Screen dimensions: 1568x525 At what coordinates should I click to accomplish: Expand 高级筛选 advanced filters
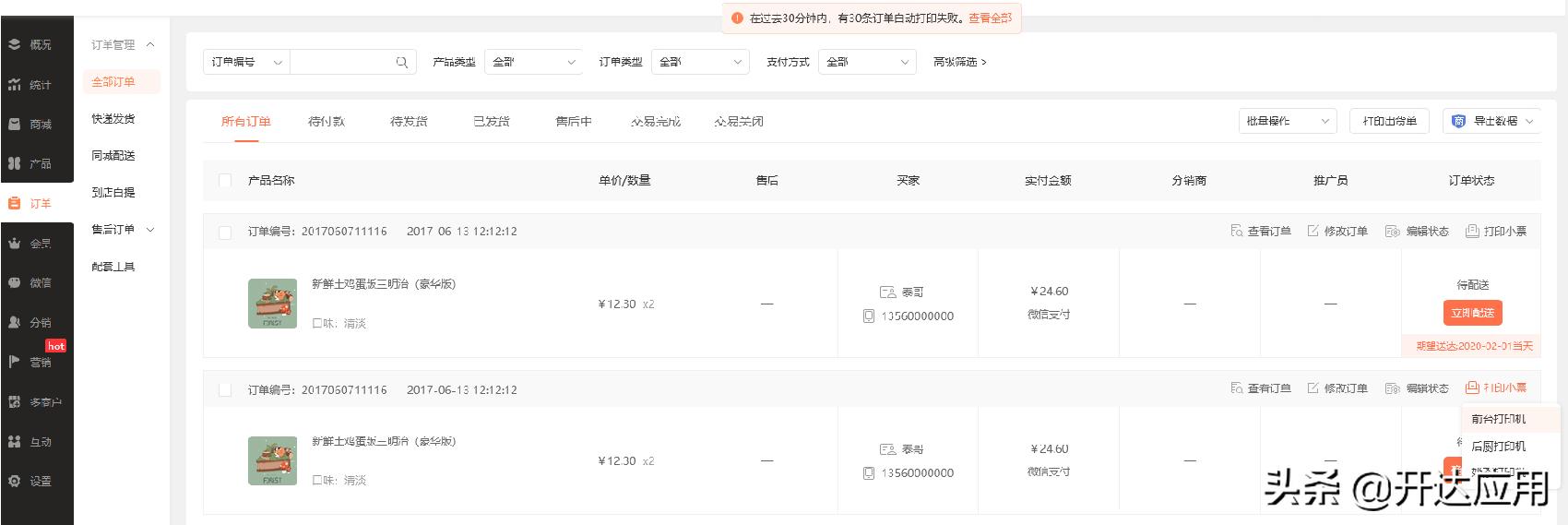tap(959, 62)
